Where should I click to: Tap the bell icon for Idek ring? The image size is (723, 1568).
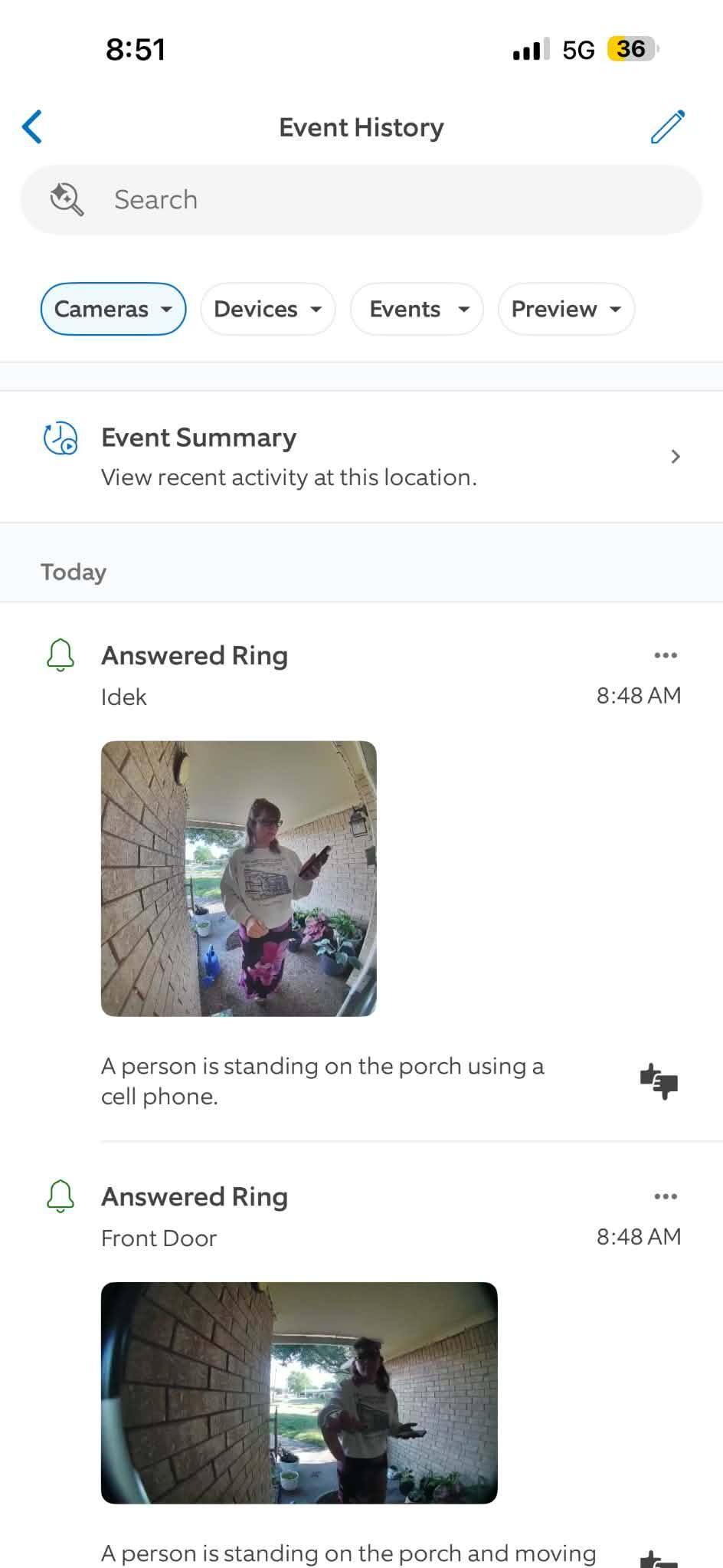pos(61,656)
